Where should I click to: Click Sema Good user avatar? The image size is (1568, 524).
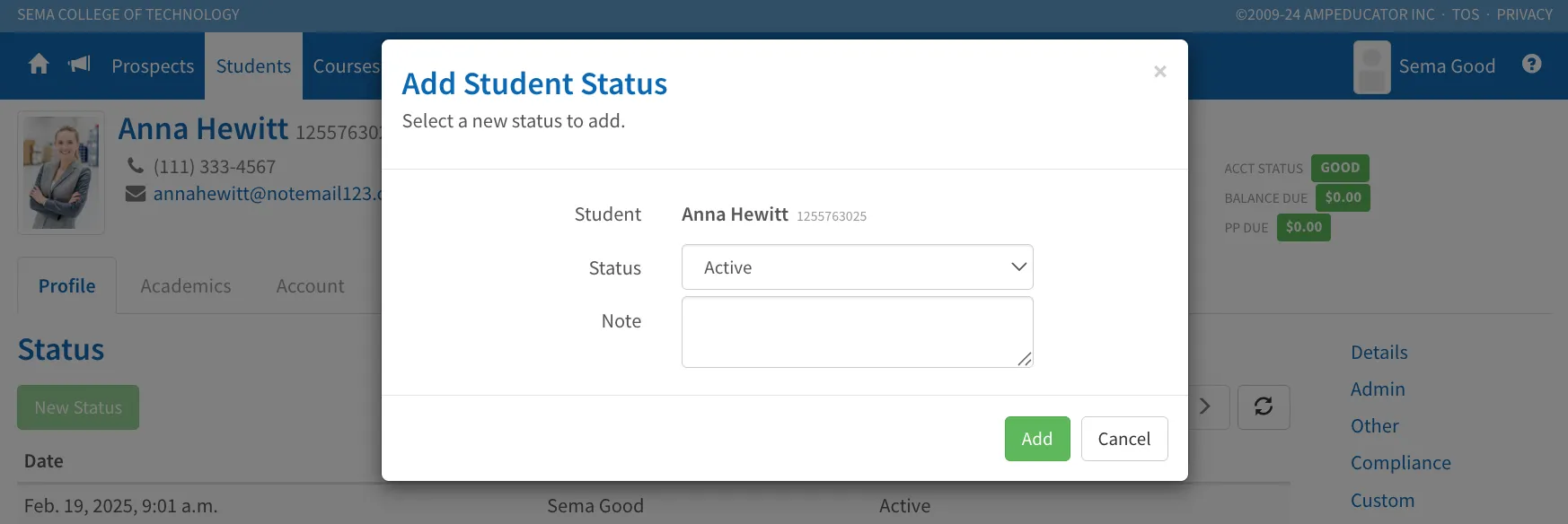(x=1372, y=67)
